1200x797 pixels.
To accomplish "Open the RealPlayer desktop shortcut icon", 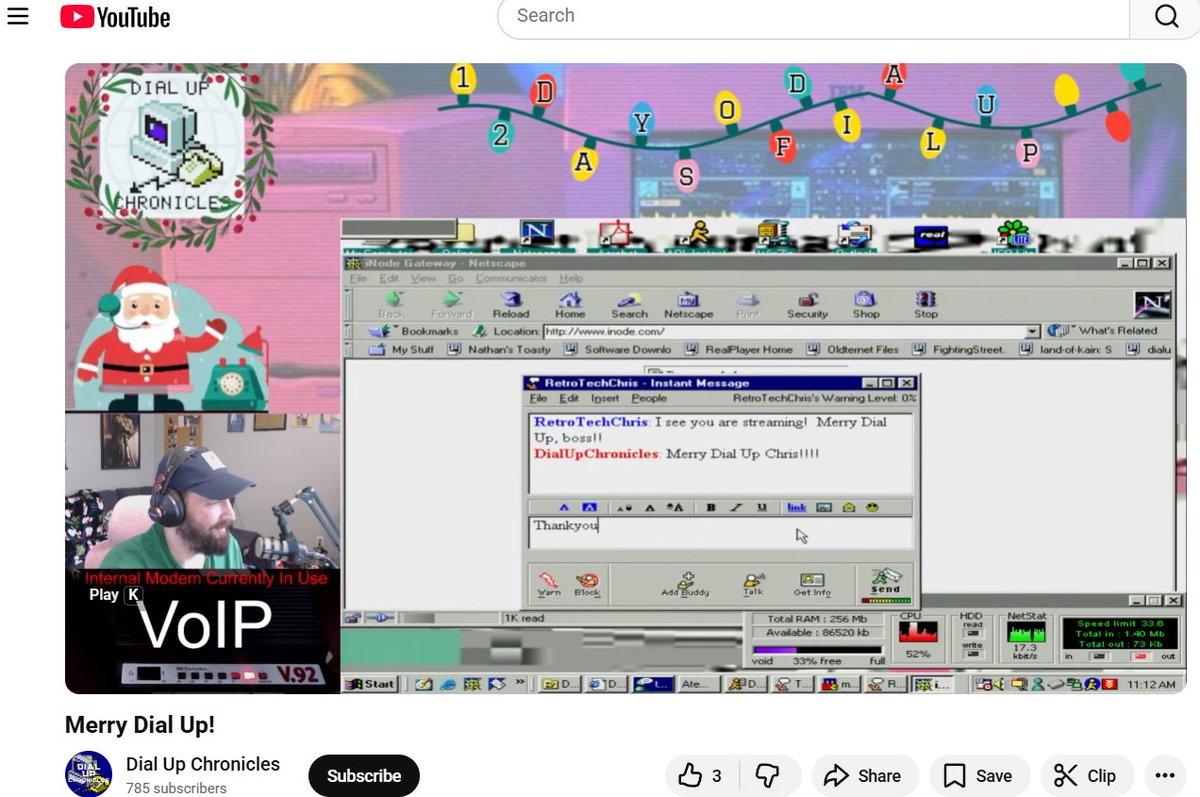I will point(932,236).
